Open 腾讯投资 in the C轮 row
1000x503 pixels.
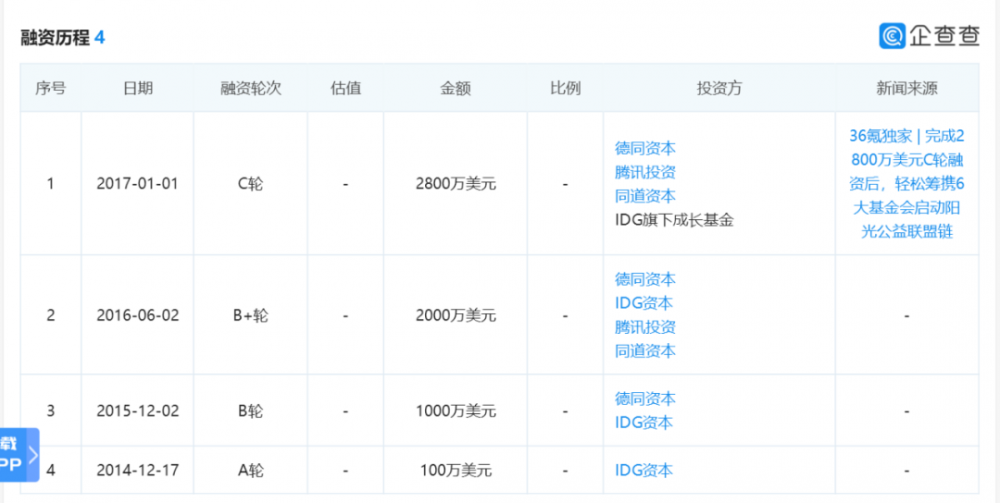(x=645, y=172)
